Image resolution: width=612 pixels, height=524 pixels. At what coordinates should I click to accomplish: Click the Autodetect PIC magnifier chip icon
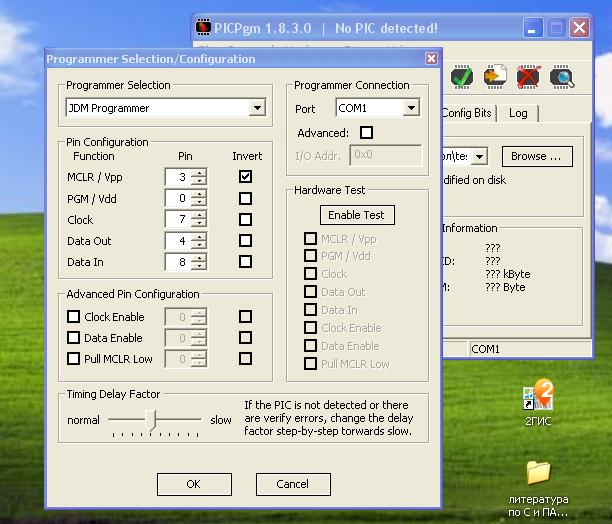point(562,77)
